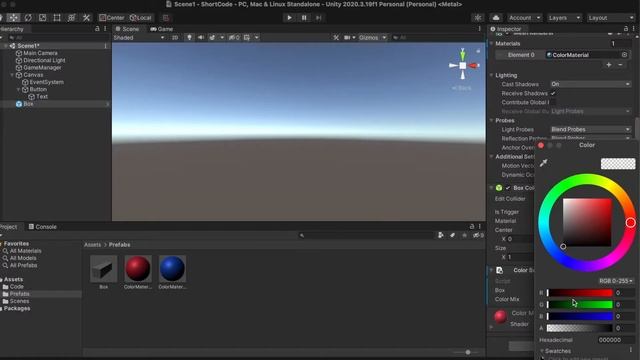Click the eyedropper in Color picker
640x360 pixels.
(x=543, y=163)
